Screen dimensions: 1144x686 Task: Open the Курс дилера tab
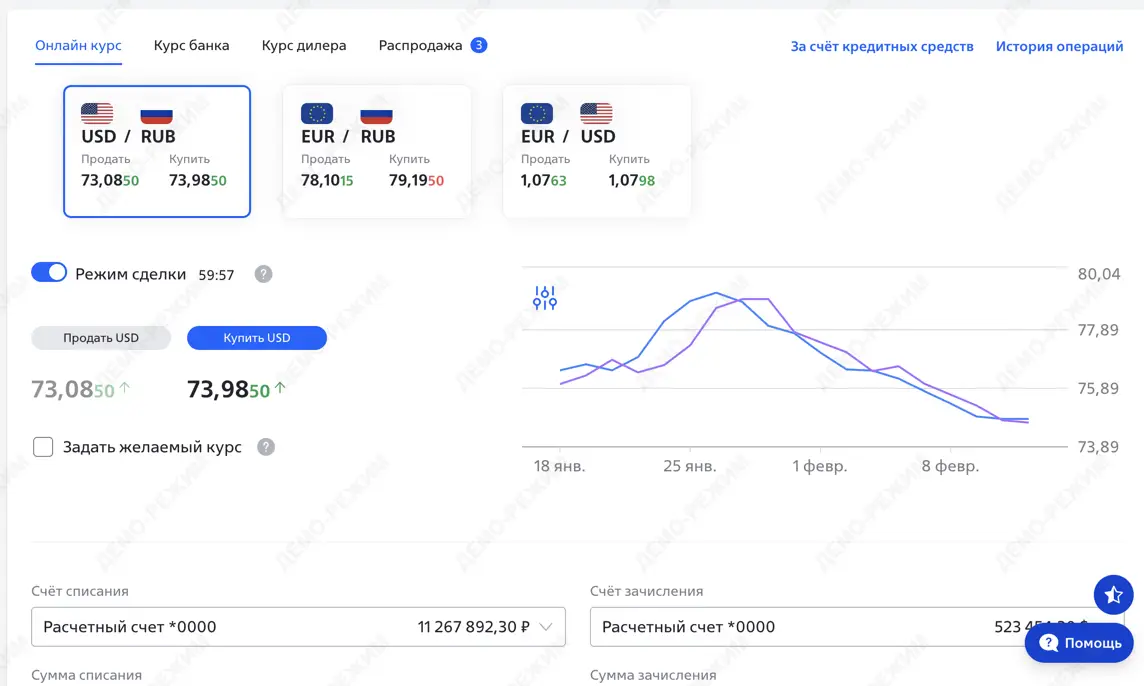pos(304,45)
